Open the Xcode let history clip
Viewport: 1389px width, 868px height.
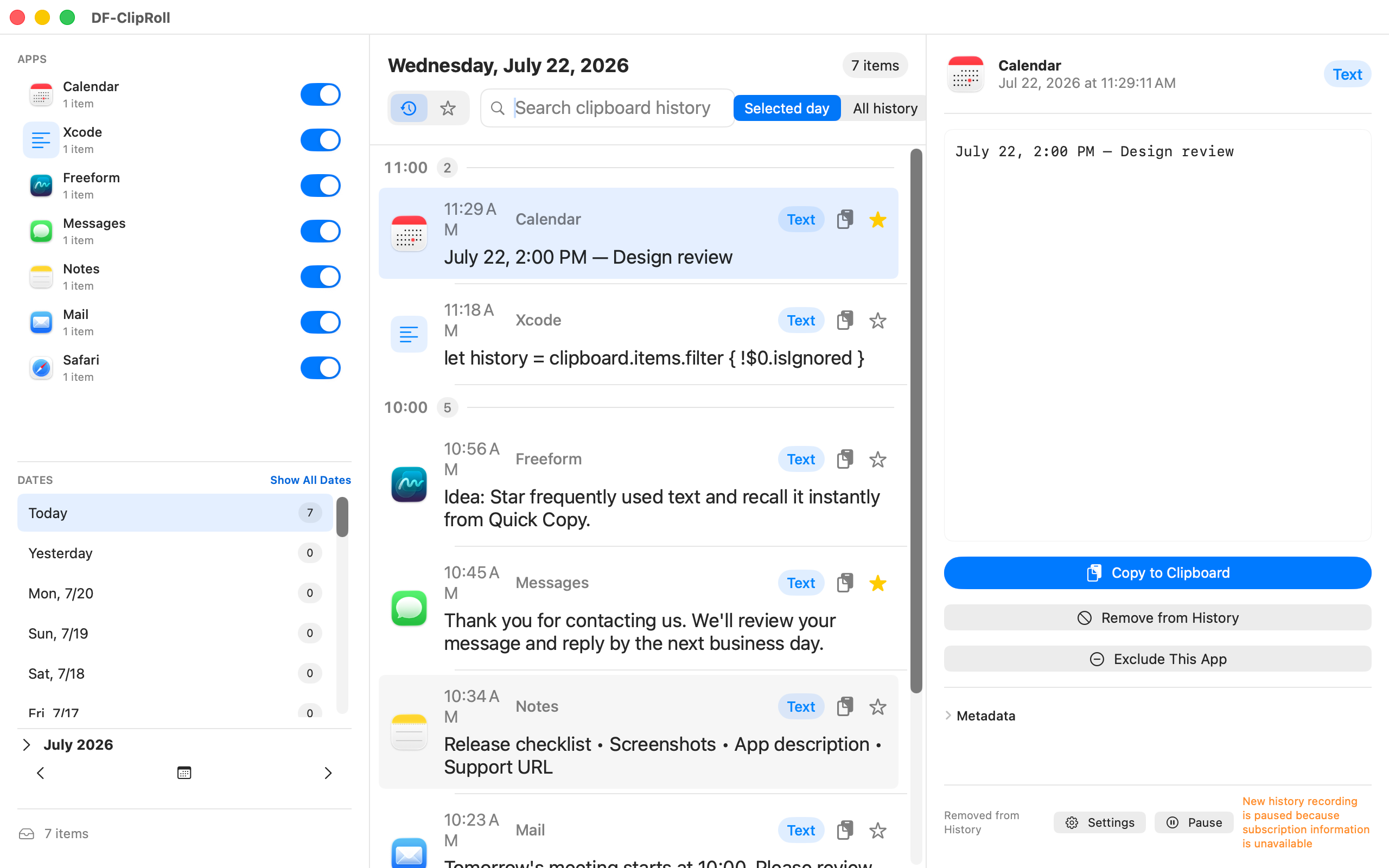pos(638,334)
